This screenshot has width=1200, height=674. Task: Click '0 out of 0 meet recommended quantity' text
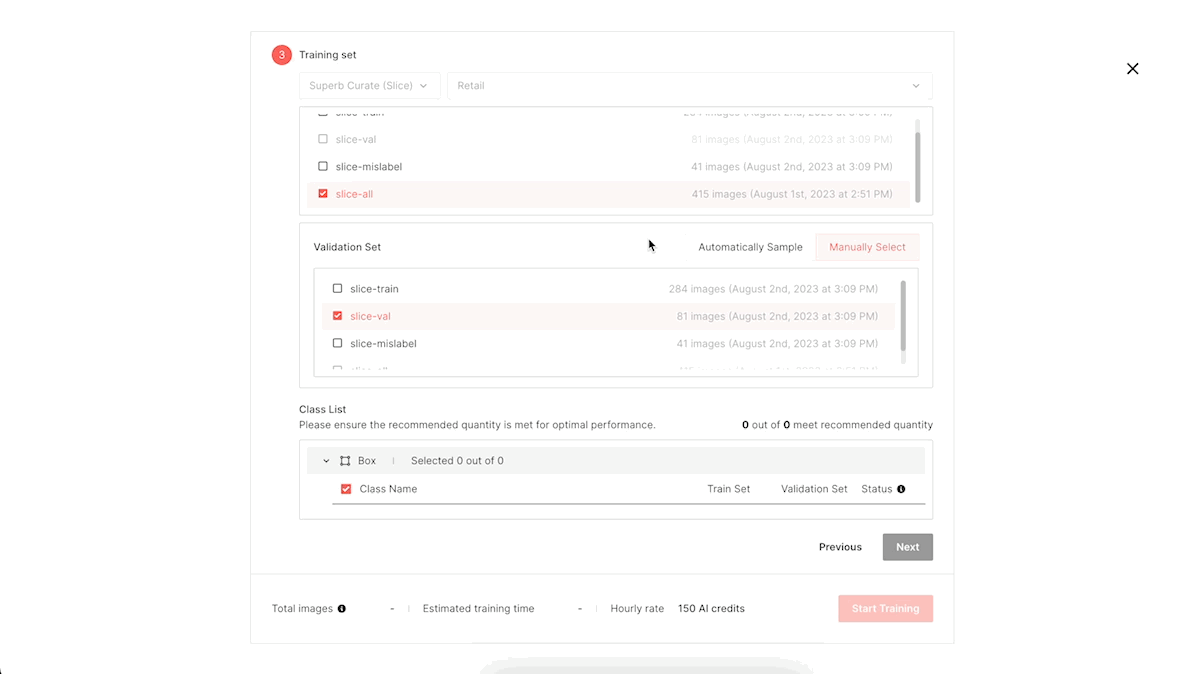[x=837, y=425]
